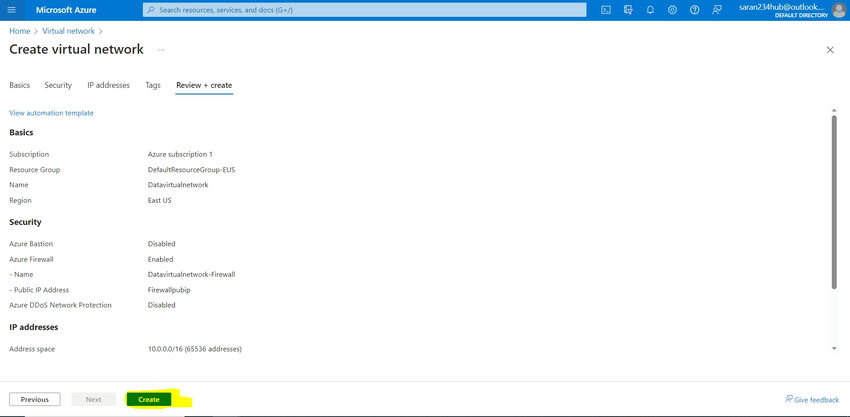
Task: Go to the Home breadcrumb
Action: click(x=20, y=31)
